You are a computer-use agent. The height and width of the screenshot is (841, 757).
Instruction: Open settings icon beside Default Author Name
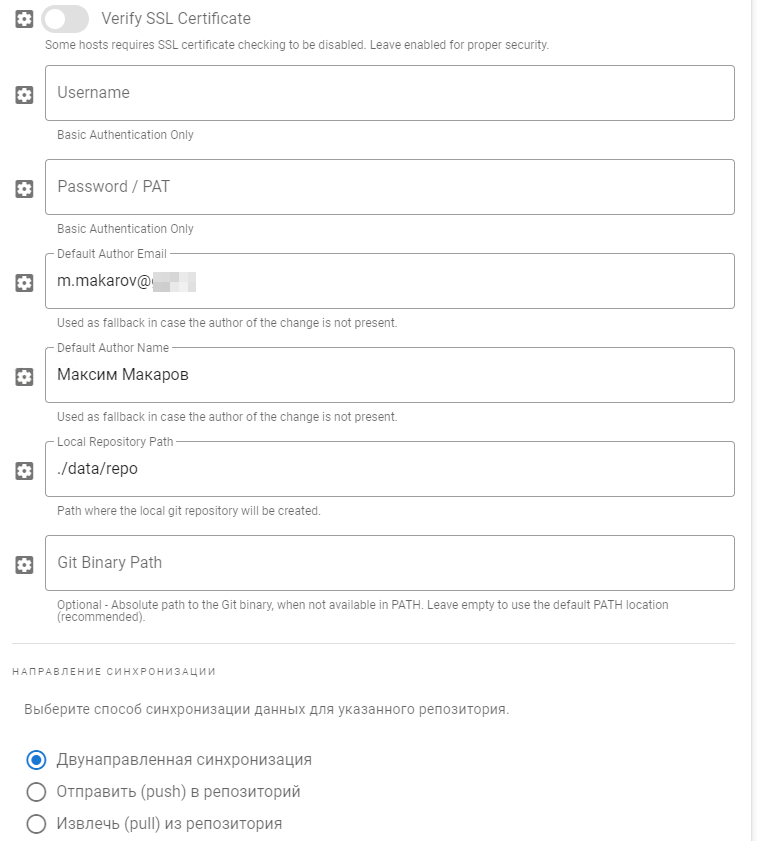(25, 377)
